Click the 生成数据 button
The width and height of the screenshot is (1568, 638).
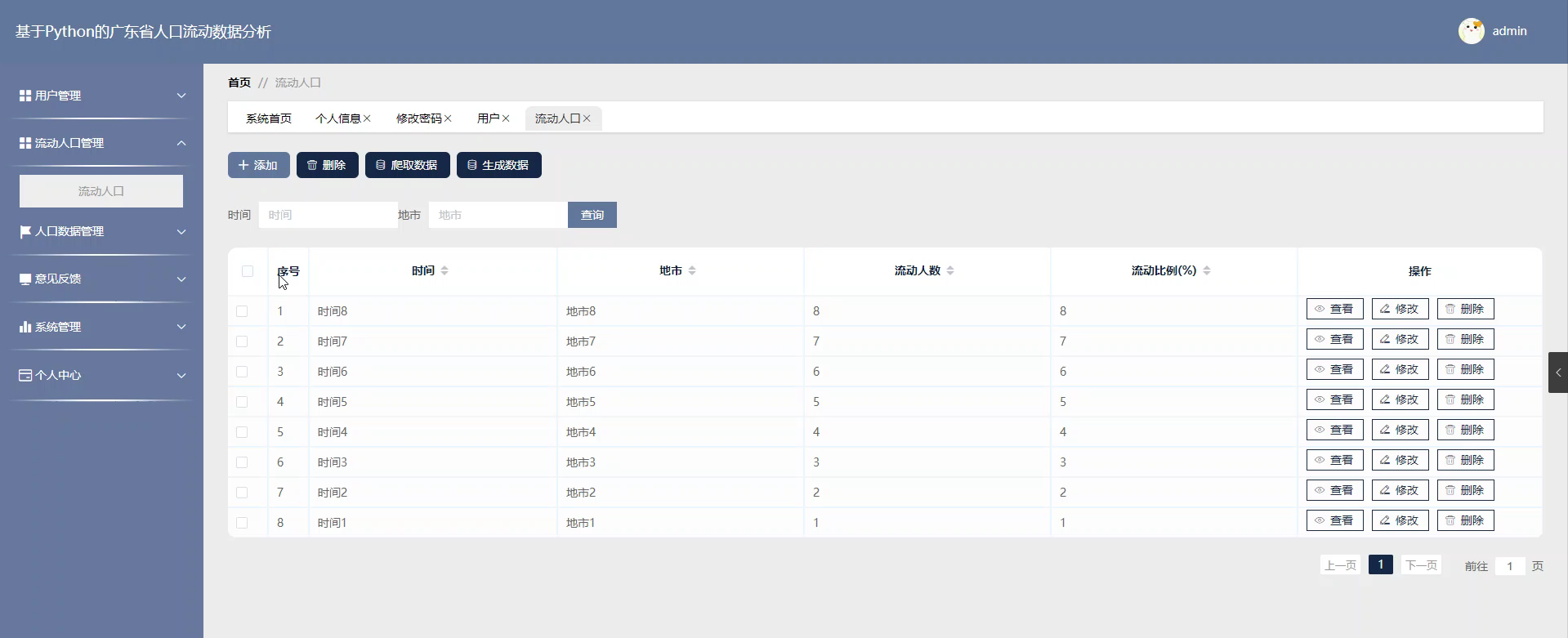(x=498, y=165)
